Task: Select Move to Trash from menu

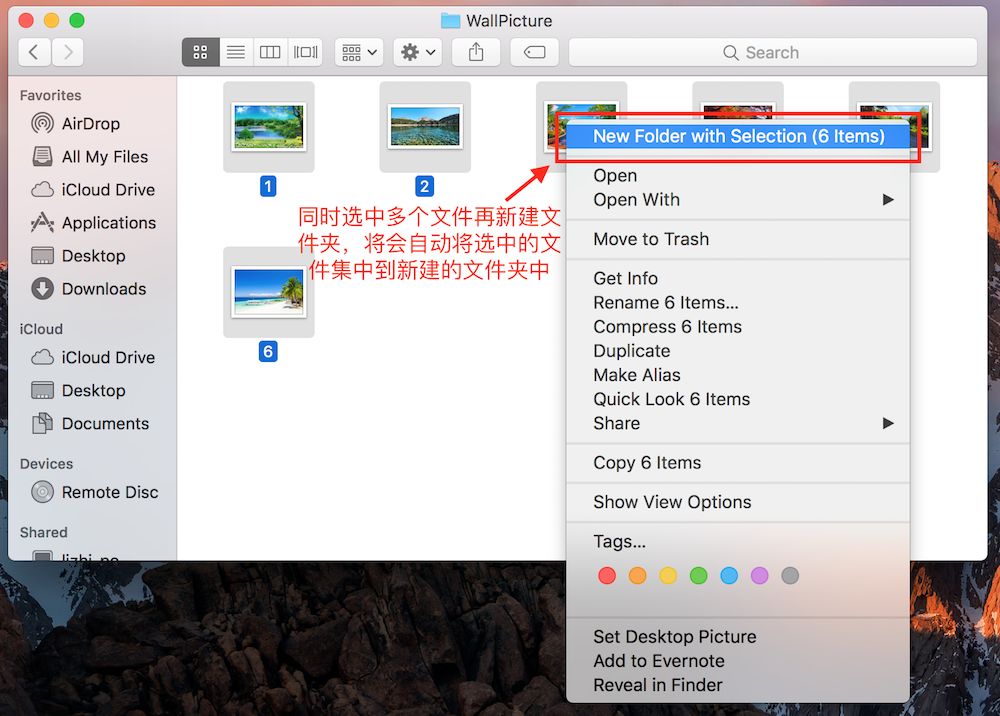Action: [651, 239]
